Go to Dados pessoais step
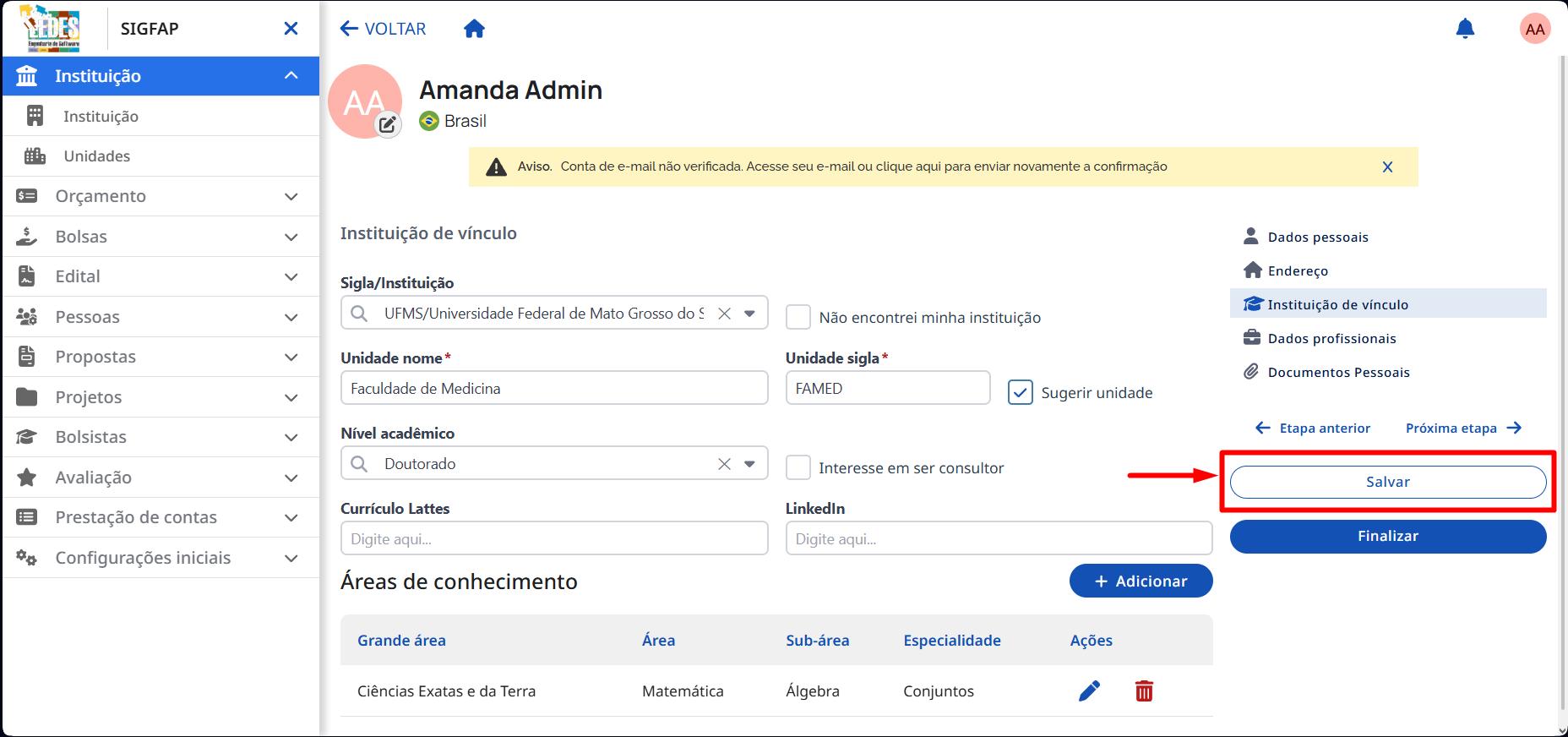 pos(1388,237)
